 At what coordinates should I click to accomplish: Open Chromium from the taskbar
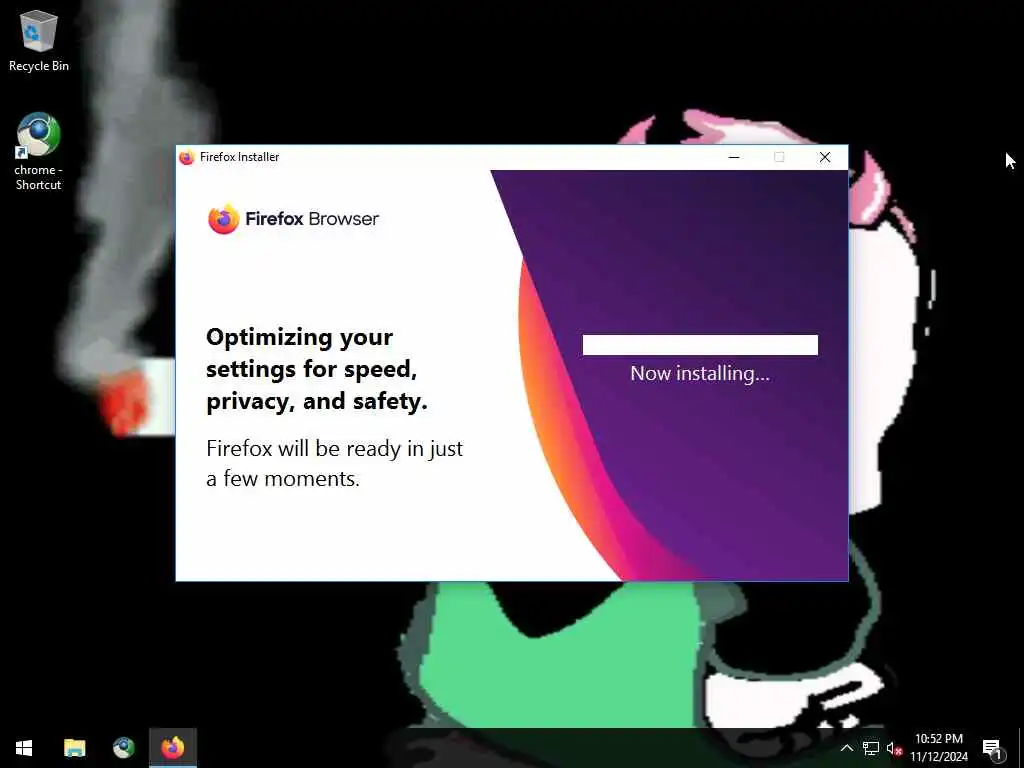tap(123, 748)
